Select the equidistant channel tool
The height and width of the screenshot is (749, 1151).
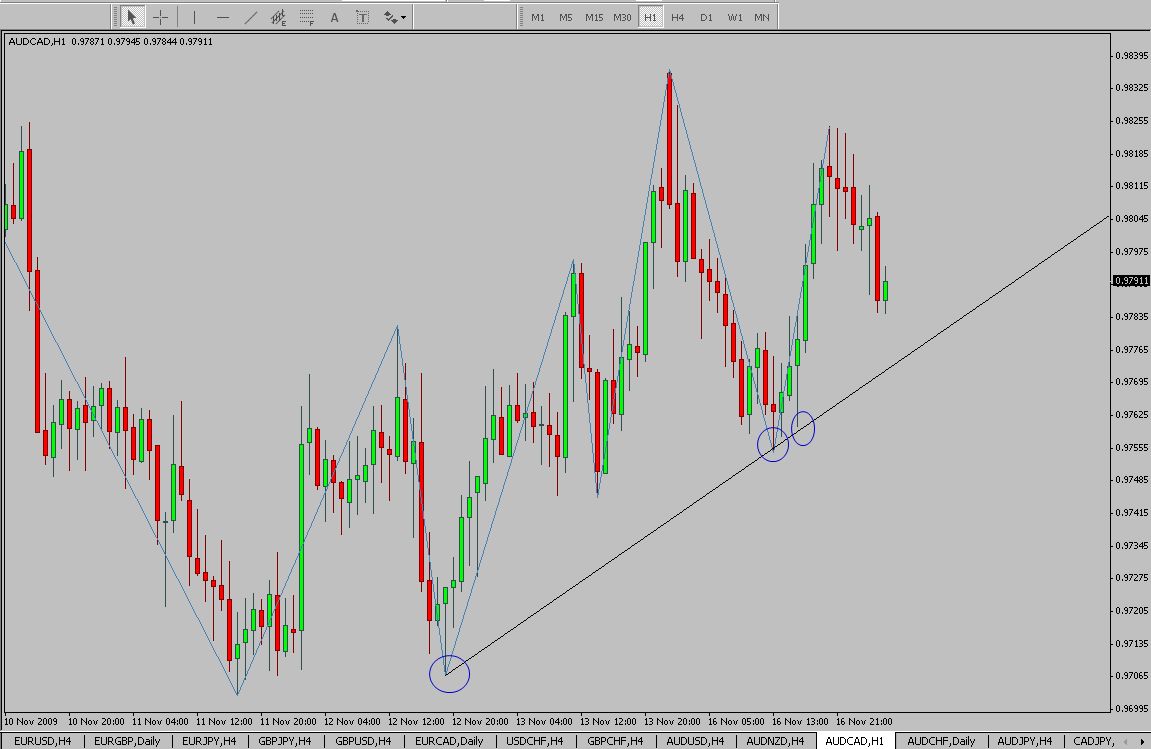pyautogui.click(x=280, y=17)
